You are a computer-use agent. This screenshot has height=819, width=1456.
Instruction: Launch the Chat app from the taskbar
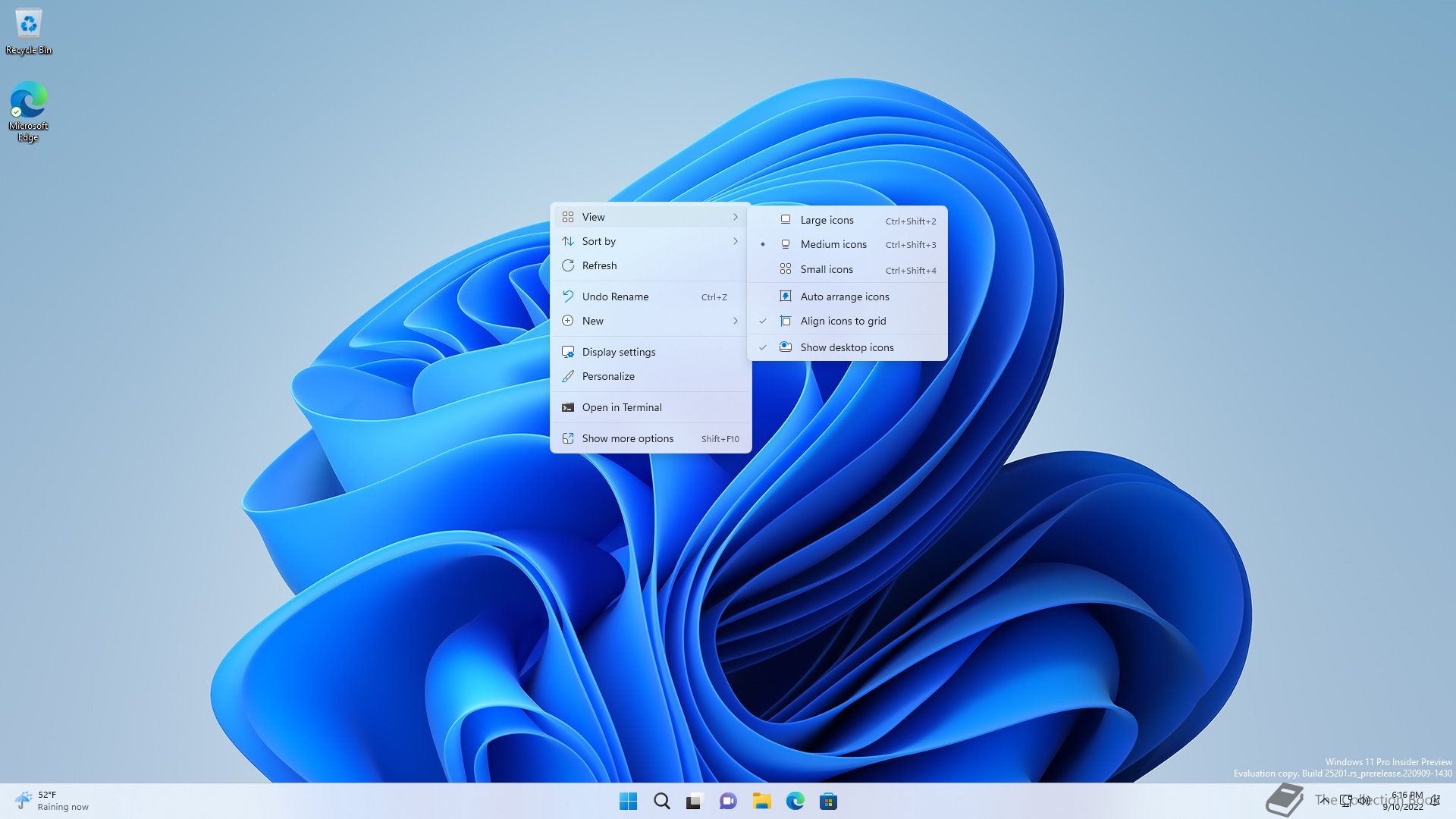(728, 802)
